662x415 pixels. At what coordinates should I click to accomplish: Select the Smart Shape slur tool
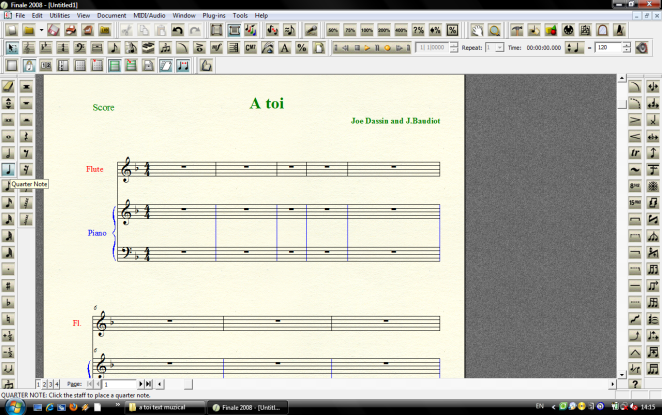(182, 48)
